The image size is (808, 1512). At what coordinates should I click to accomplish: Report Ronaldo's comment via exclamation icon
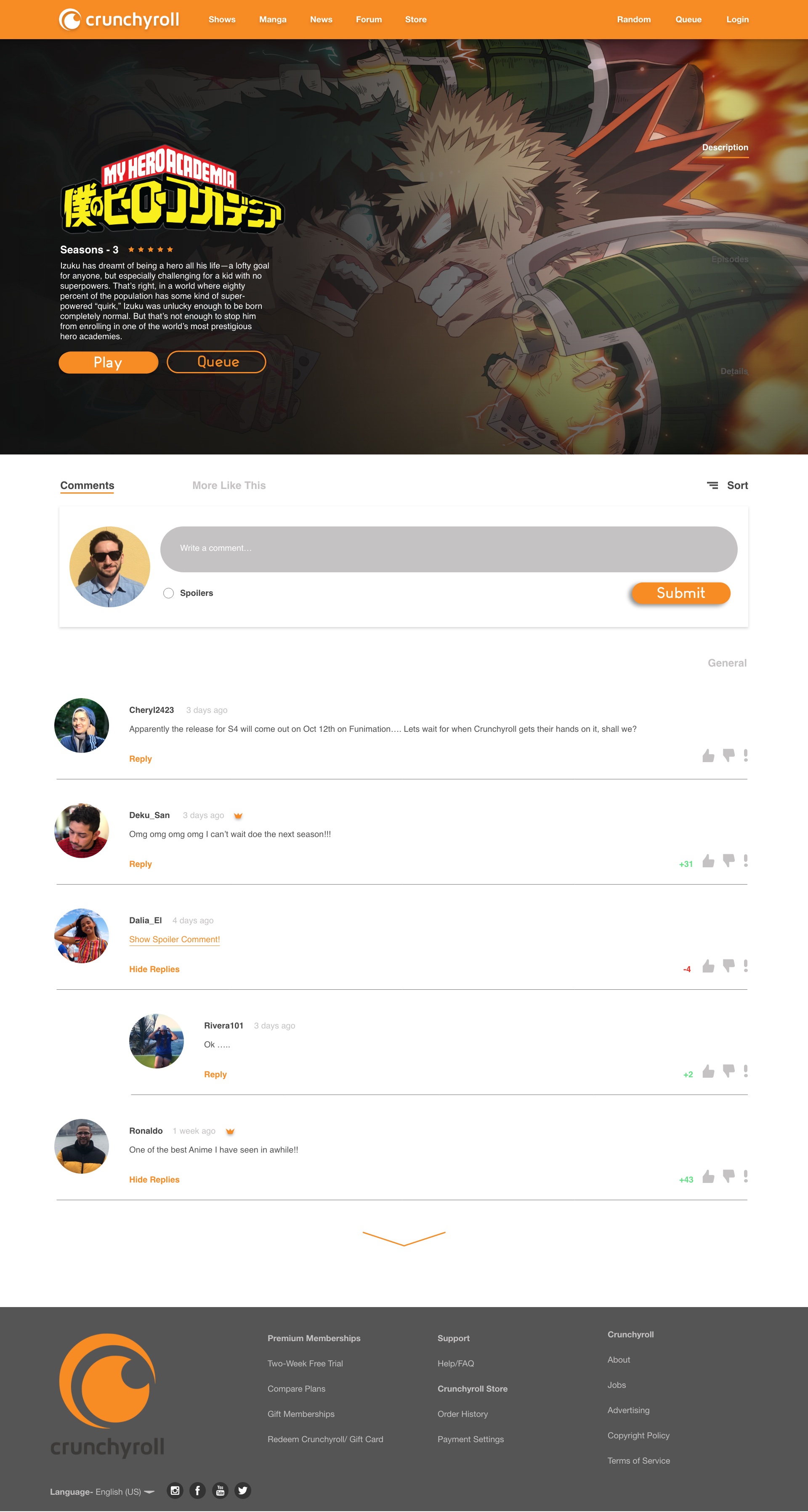746,1176
